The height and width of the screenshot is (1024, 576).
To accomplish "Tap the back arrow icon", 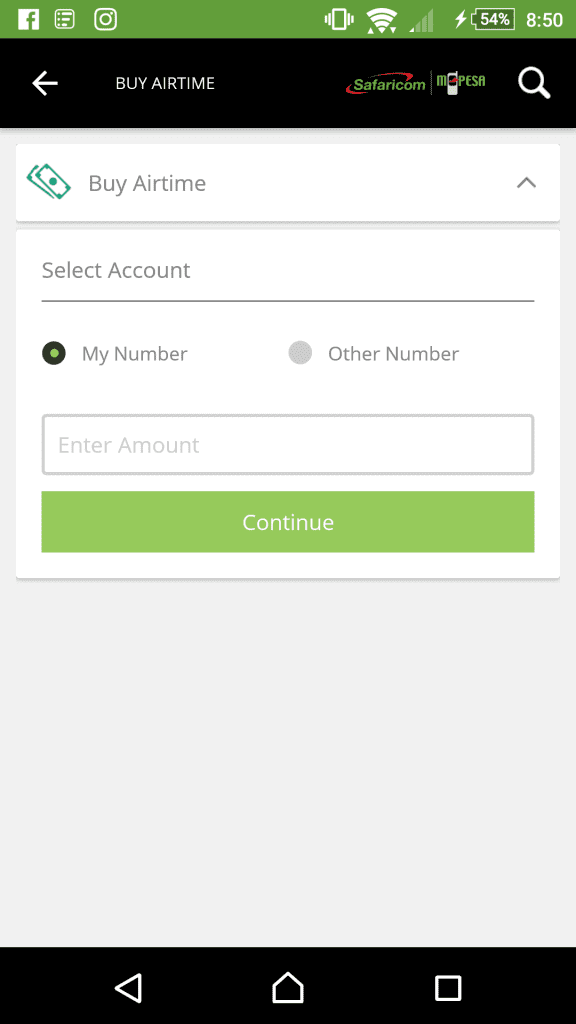I will (x=45, y=83).
